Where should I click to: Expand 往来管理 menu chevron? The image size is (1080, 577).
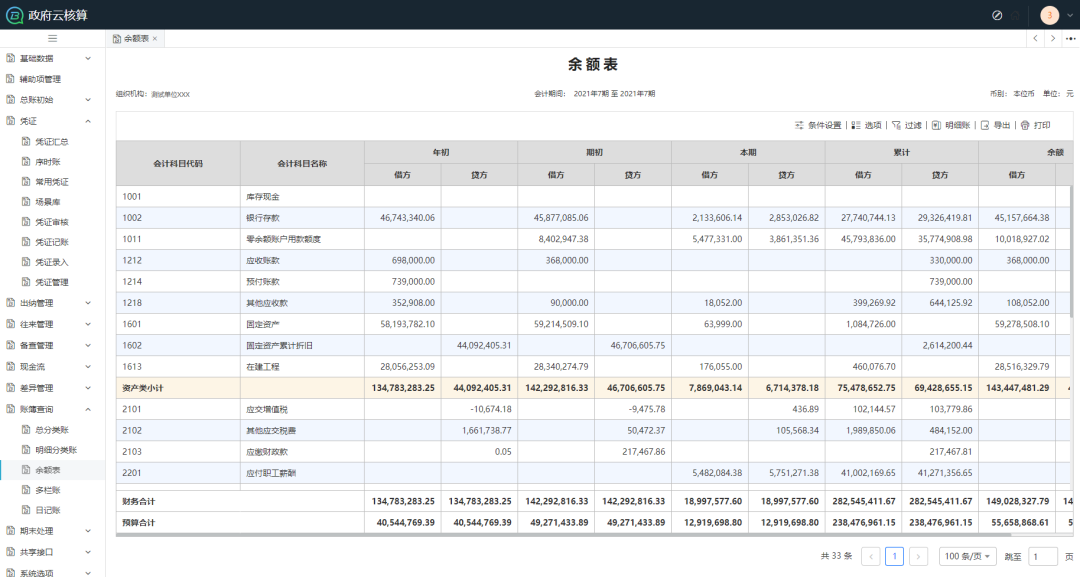(x=88, y=324)
